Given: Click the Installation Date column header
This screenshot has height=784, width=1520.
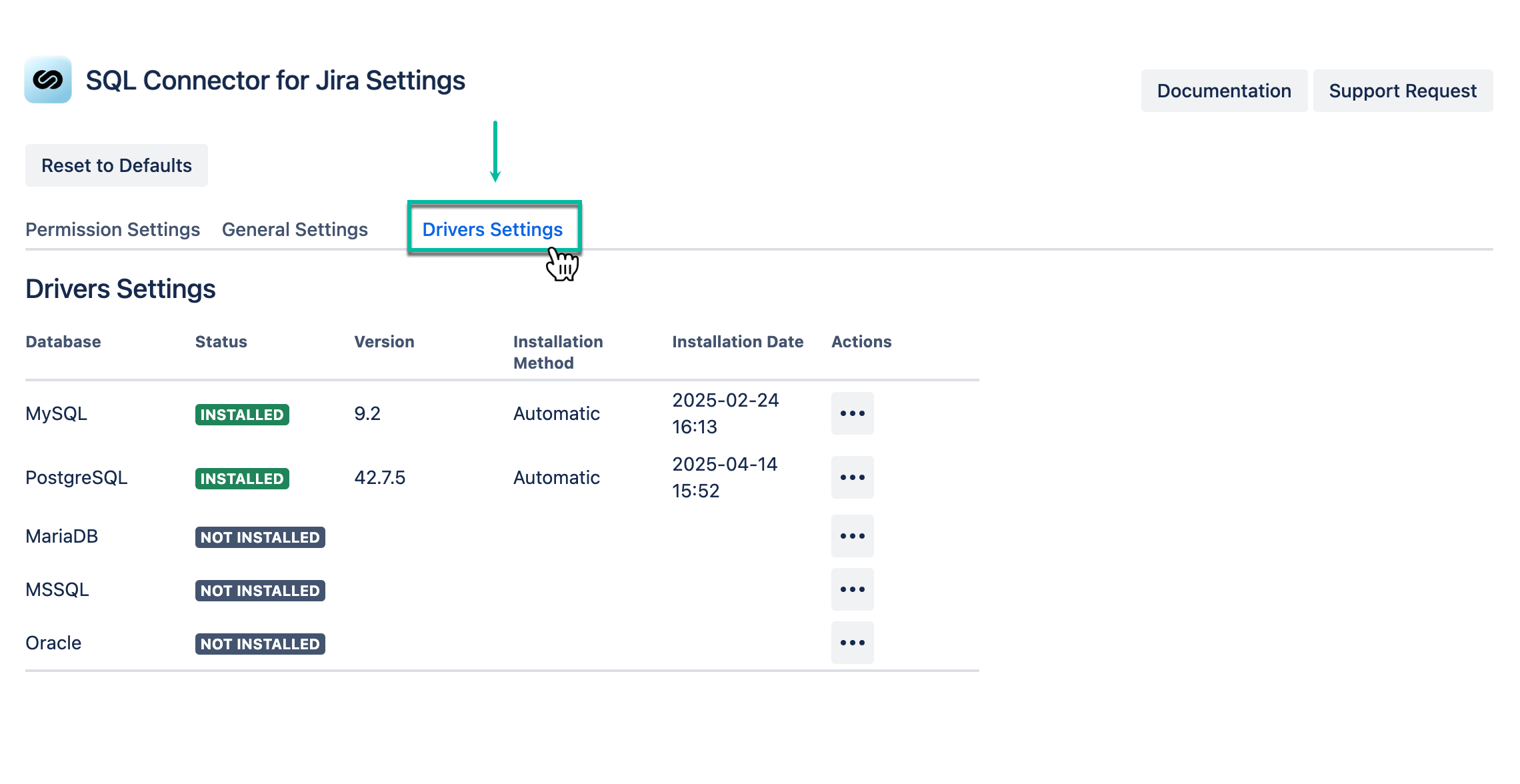Looking at the screenshot, I should click(x=738, y=341).
